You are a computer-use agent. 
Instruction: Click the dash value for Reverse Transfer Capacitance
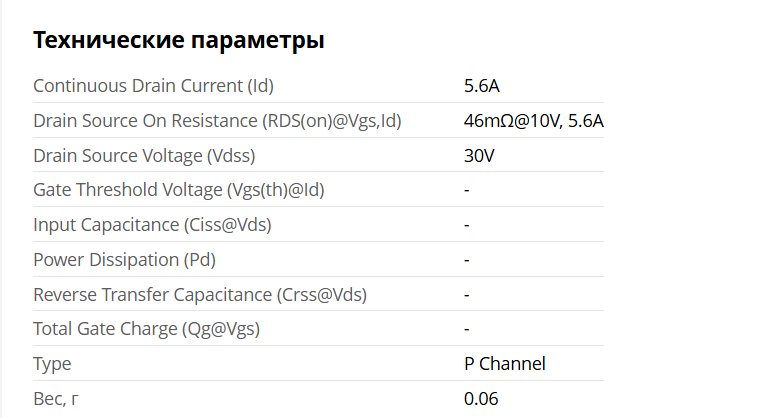(467, 295)
